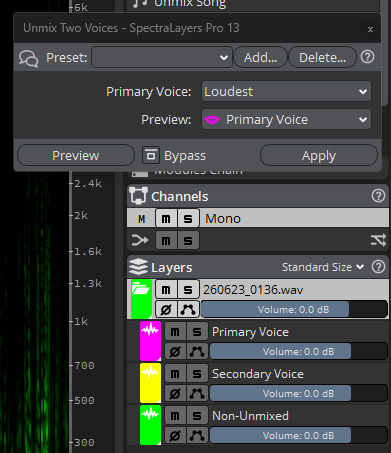This screenshot has width=391, height=453.
Task: Adjust Secondary Voice layer volume slider
Action: pyautogui.click(x=298, y=393)
